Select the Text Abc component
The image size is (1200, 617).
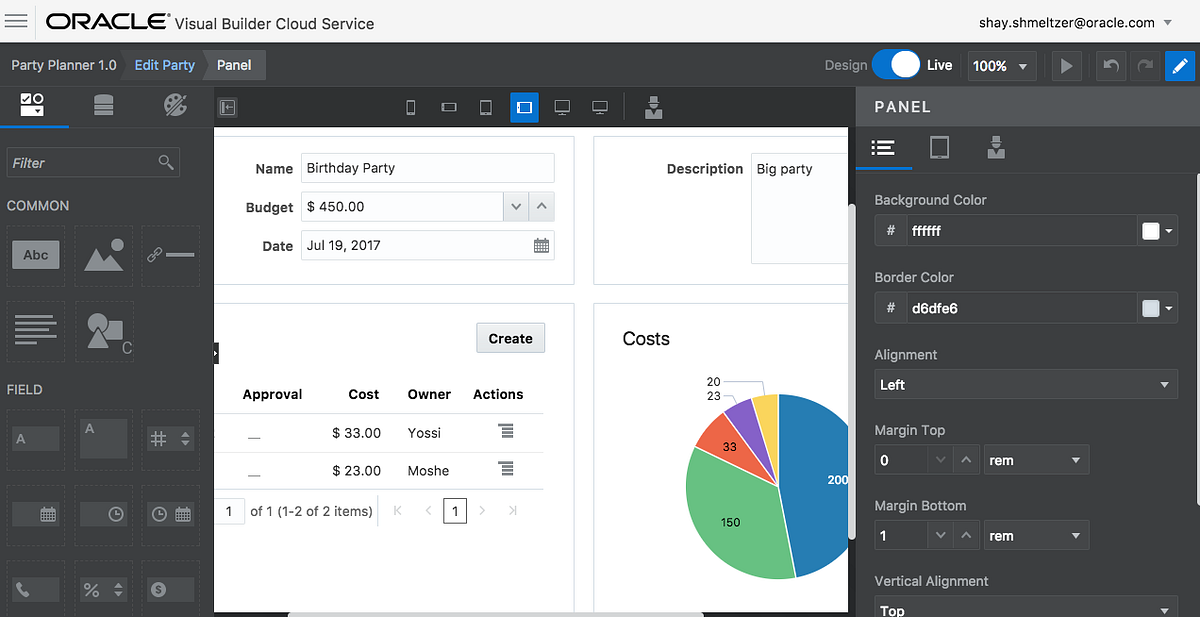click(35, 255)
